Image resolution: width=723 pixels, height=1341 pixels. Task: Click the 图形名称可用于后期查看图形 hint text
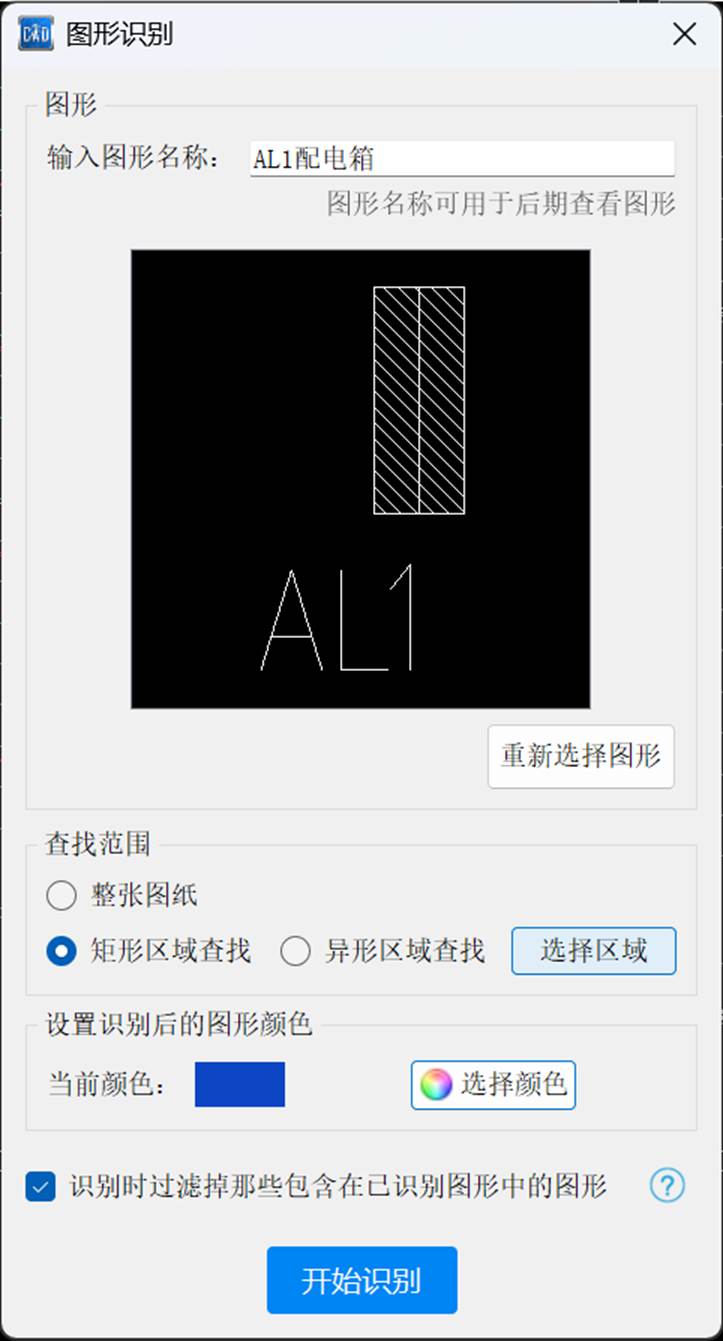coord(502,205)
